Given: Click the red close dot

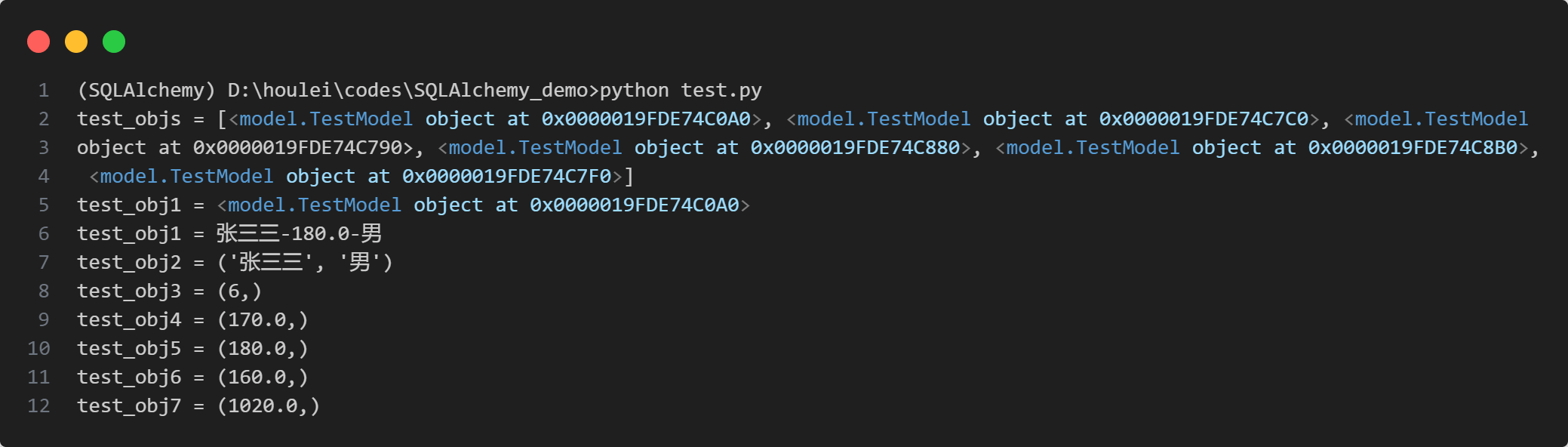Looking at the screenshot, I should click(x=38, y=42).
